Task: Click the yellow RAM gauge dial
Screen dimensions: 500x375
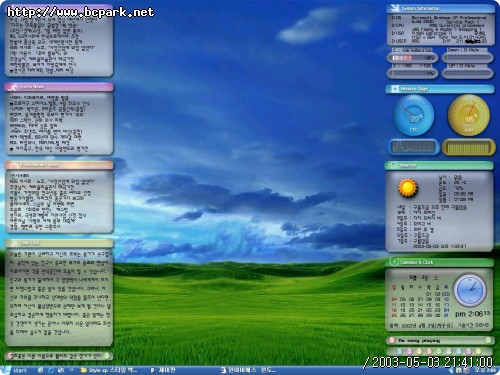Action: [x=469, y=115]
